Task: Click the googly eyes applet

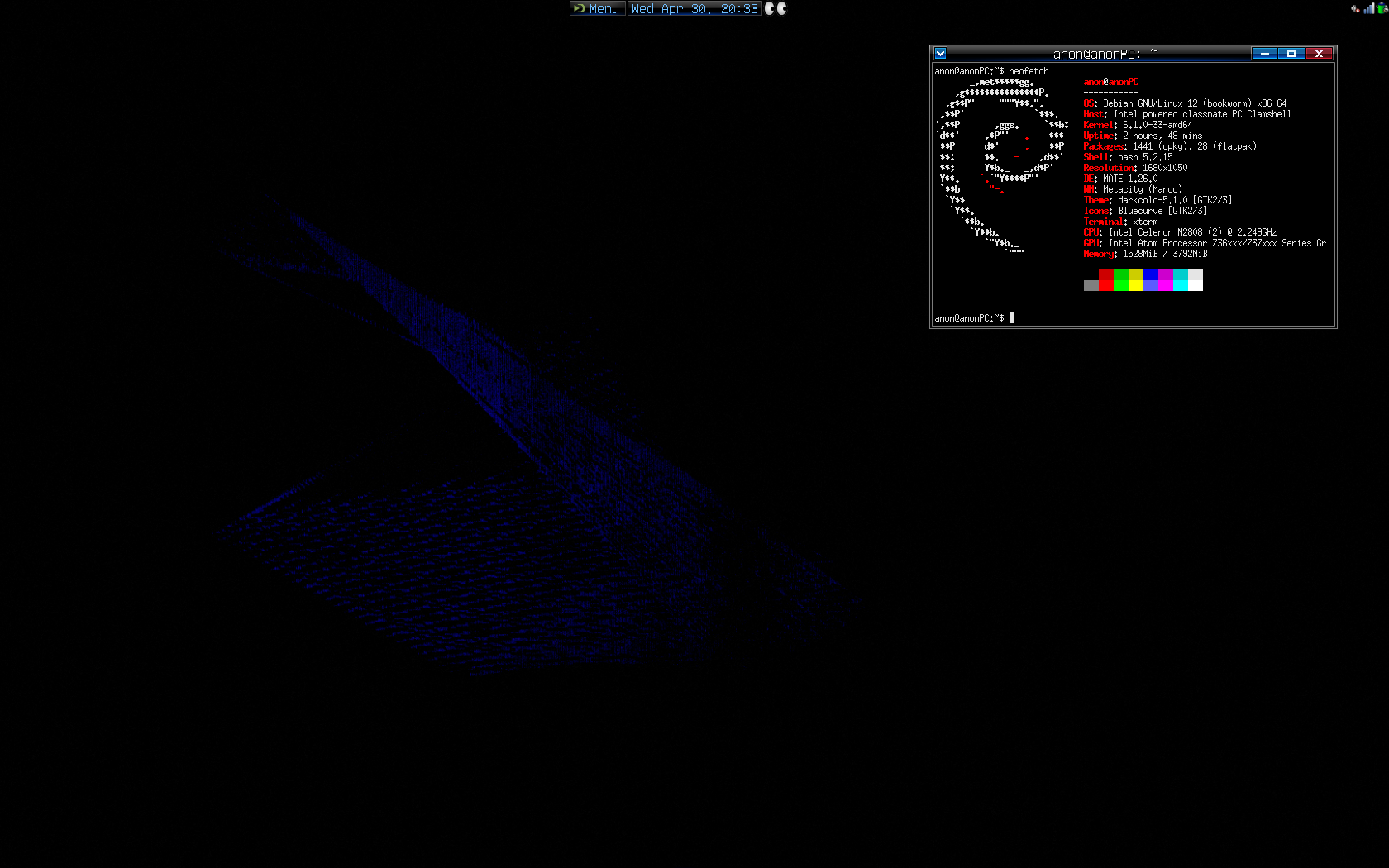Action: coord(776,8)
